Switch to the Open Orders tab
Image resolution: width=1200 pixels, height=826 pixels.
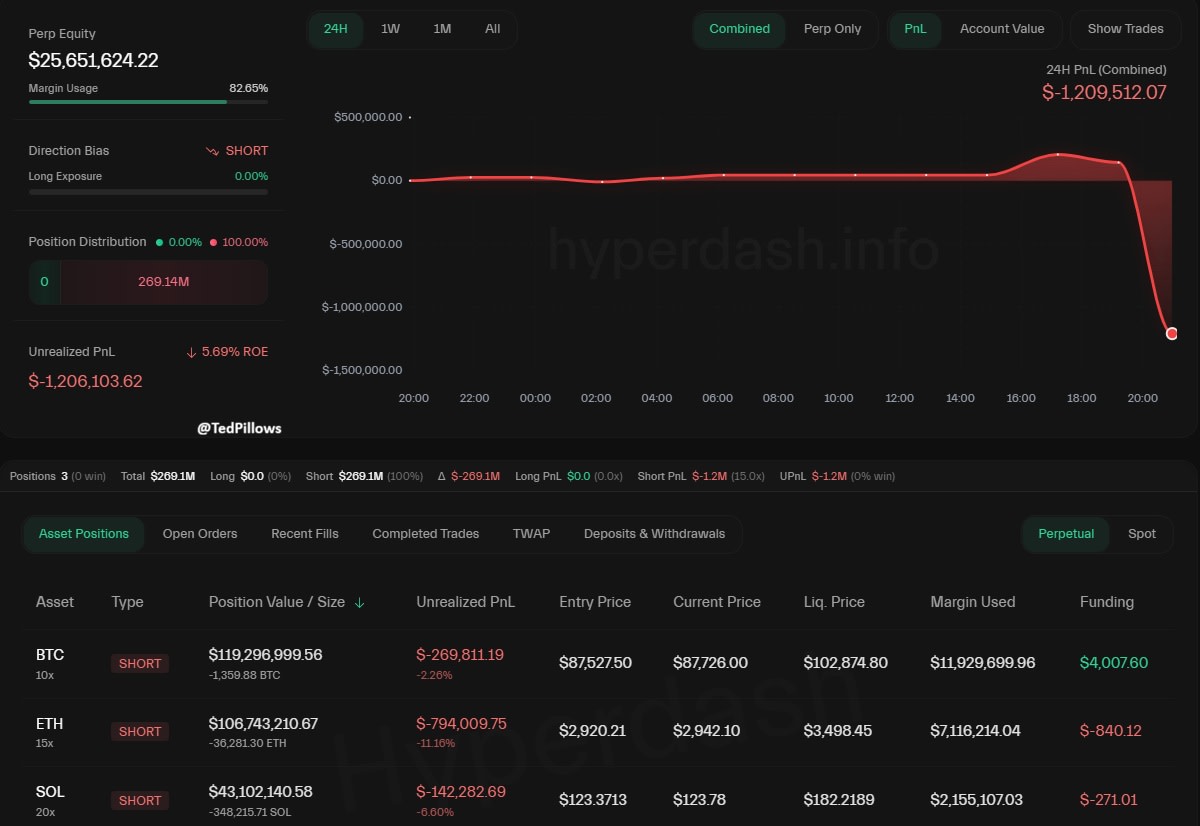tap(200, 534)
